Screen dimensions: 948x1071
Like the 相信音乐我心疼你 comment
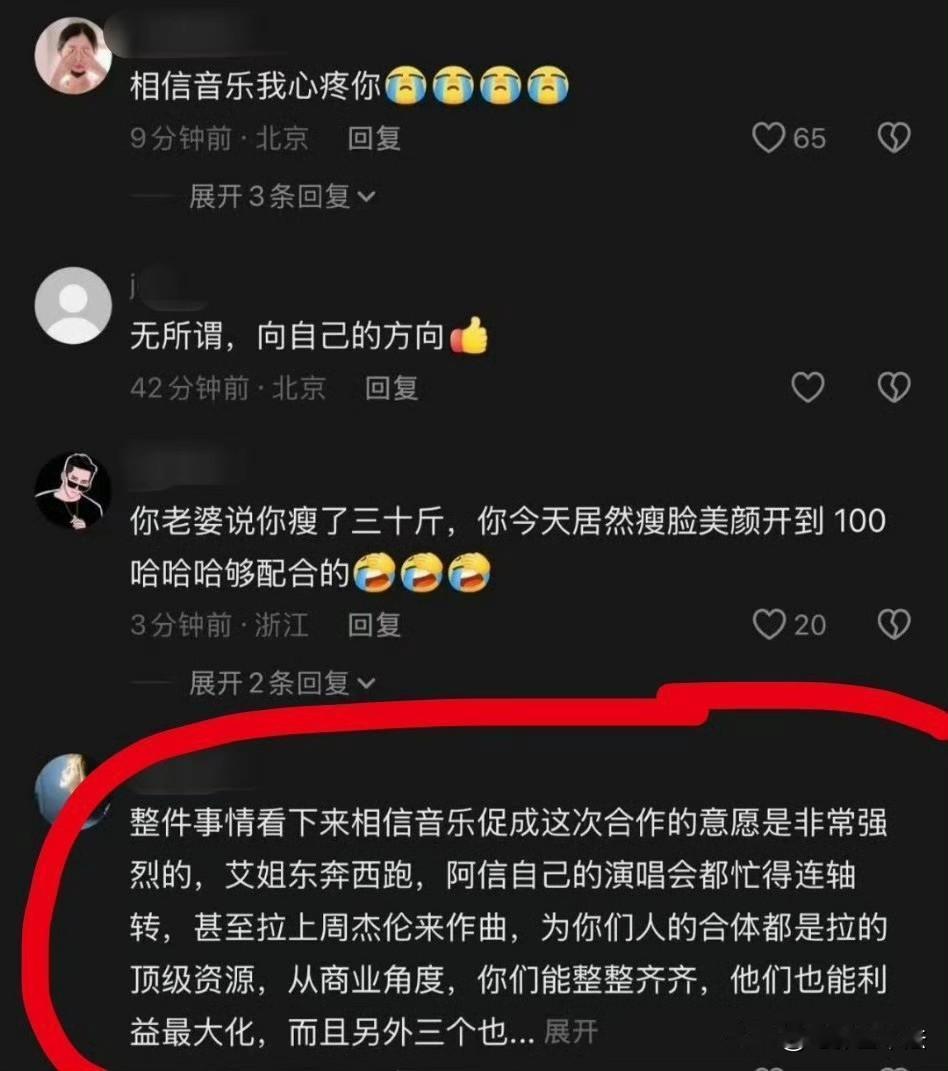tap(768, 138)
